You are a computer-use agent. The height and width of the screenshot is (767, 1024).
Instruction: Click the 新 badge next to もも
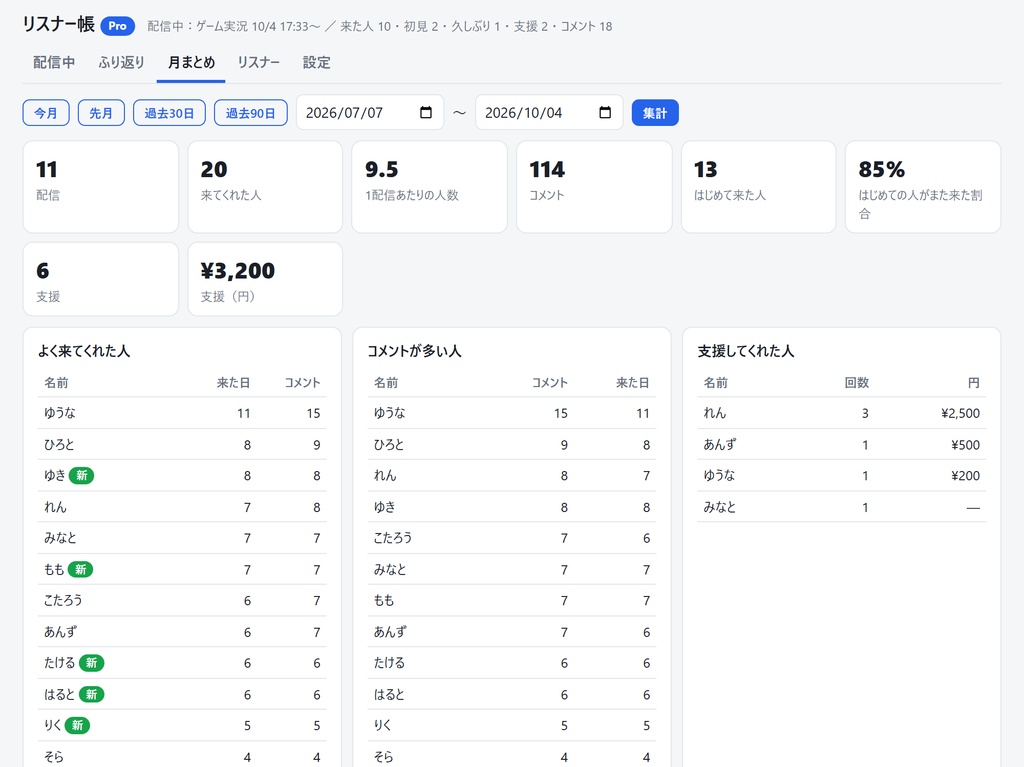80,570
